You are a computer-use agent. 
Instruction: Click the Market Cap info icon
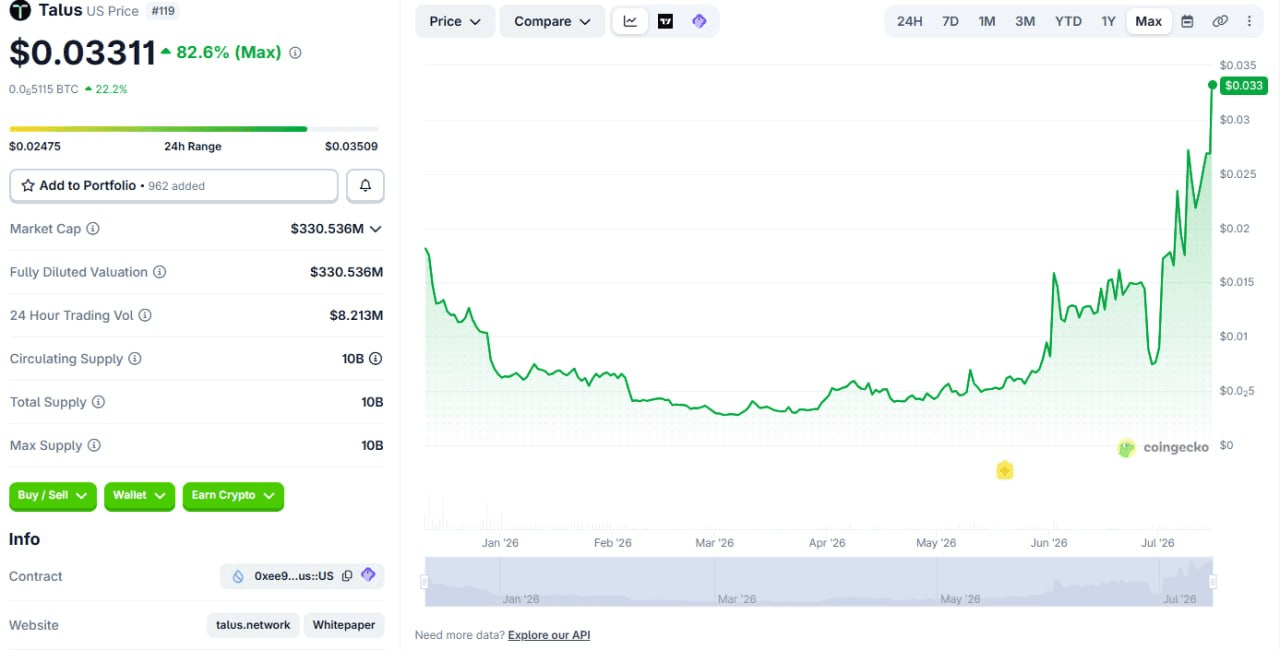(93, 229)
